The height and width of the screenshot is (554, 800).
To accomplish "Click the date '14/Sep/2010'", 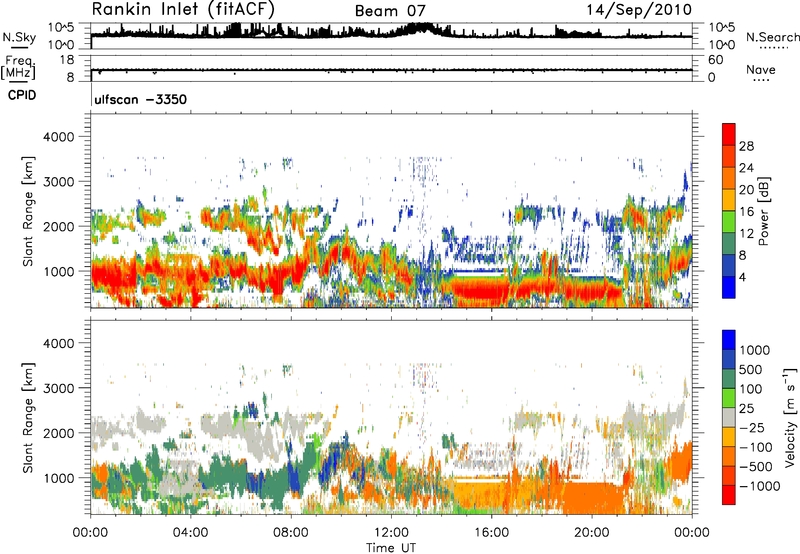I will click(x=639, y=9).
